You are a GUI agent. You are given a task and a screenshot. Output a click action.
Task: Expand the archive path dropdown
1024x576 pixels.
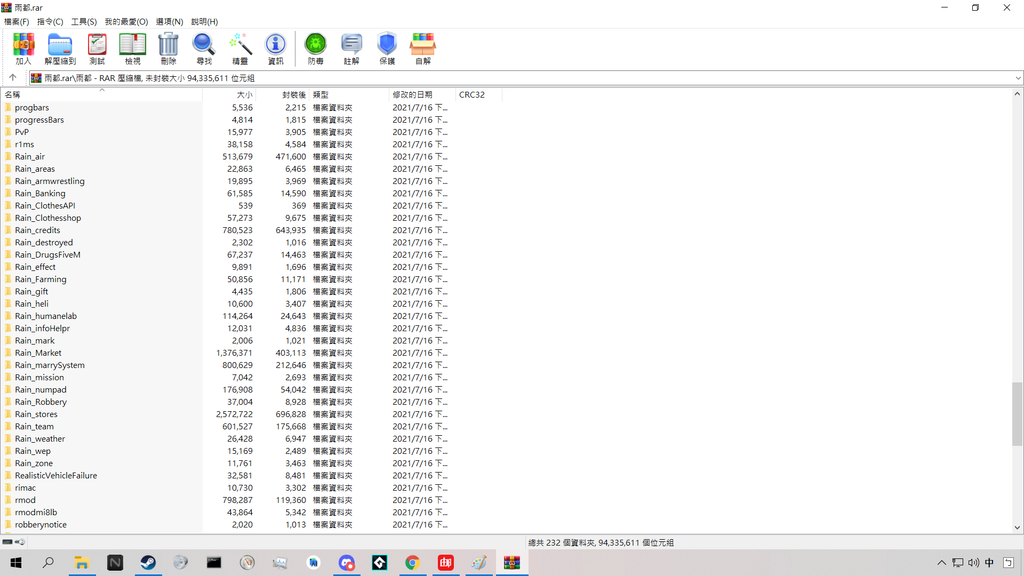pos(1017,78)
